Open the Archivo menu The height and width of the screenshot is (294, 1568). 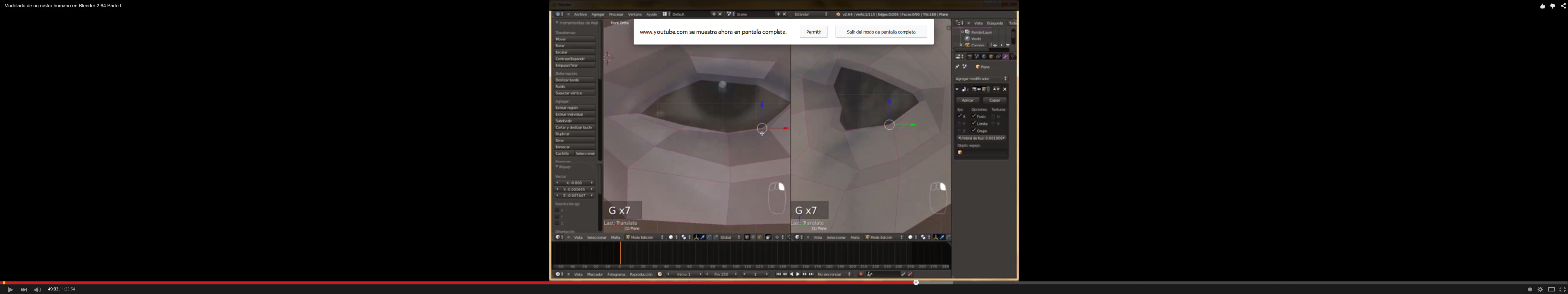[580, 14]
